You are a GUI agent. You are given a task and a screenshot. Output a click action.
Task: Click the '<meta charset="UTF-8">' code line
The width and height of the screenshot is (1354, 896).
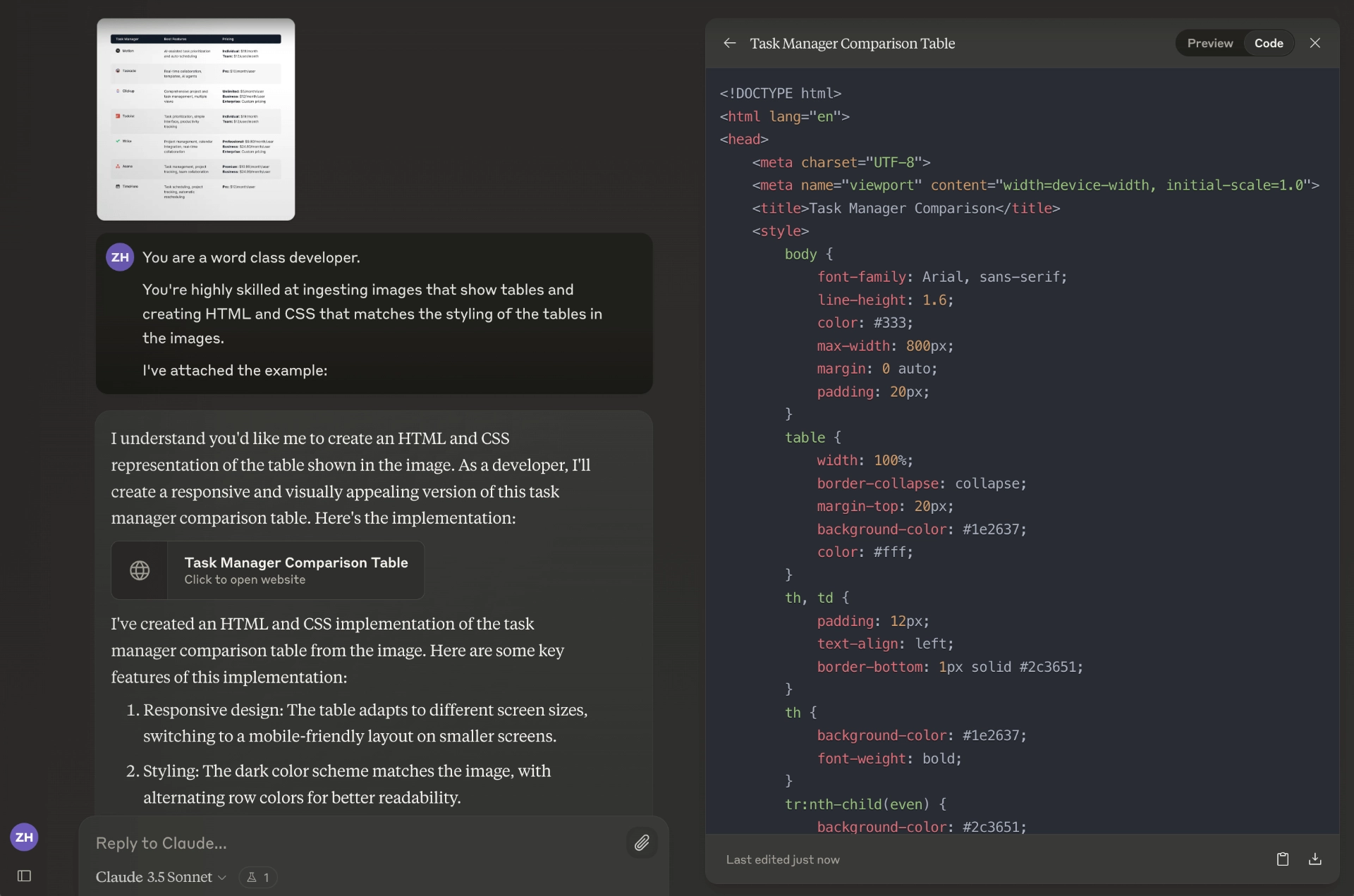click(841, 163)
